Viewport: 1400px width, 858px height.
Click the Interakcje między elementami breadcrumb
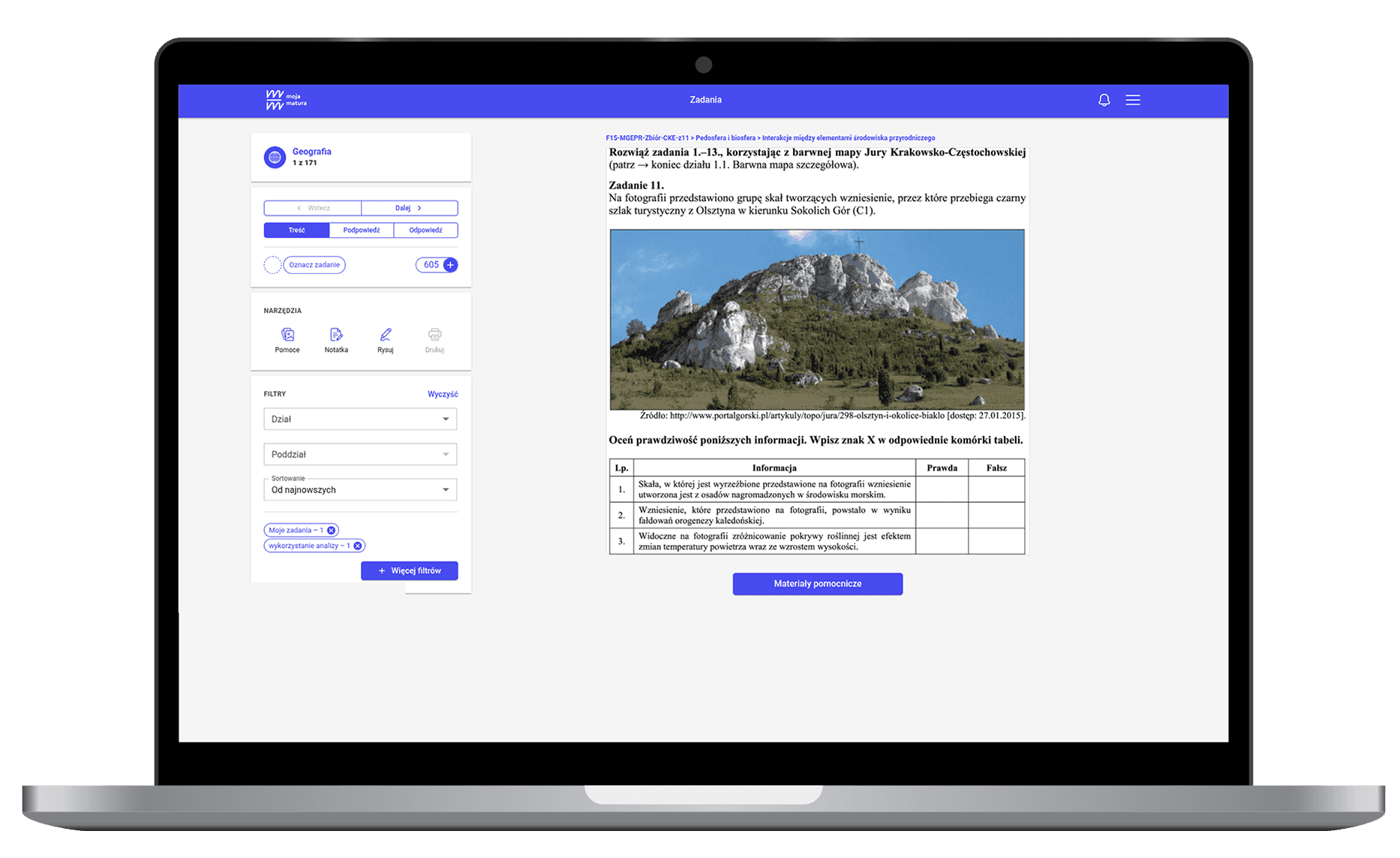(849, 138)
